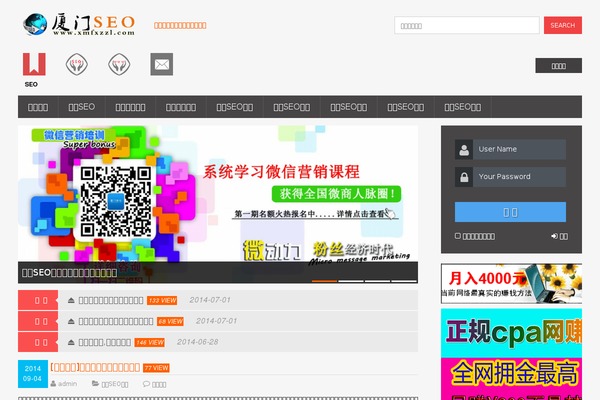Click the admin author link
This screenshot has height=400, width=600.
pyautogui.click(x=67, y=384)
